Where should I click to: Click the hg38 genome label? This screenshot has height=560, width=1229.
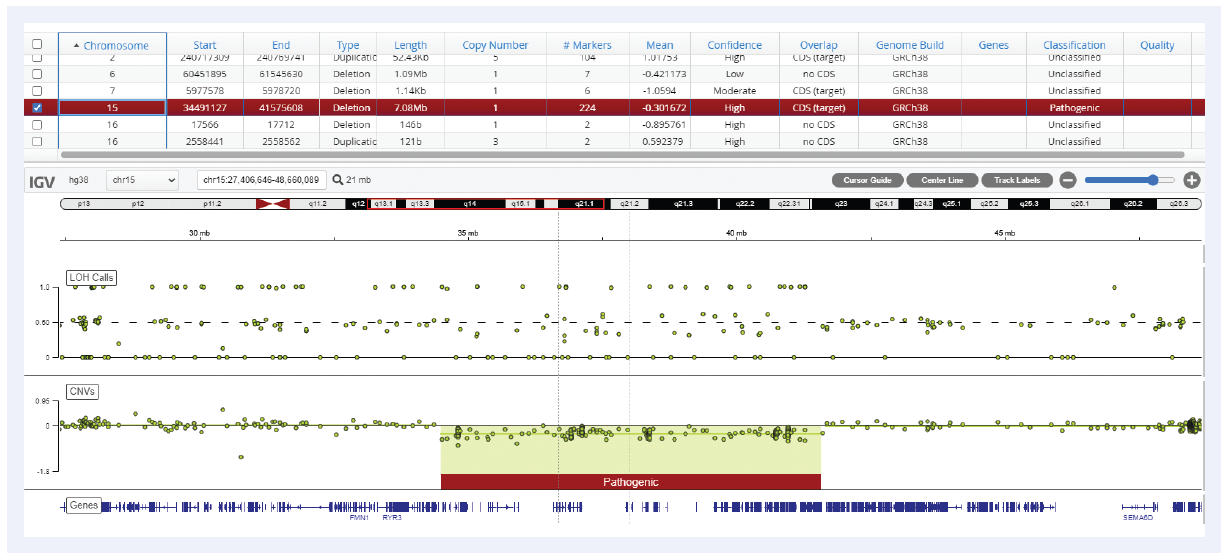click(x=79, y=180)
